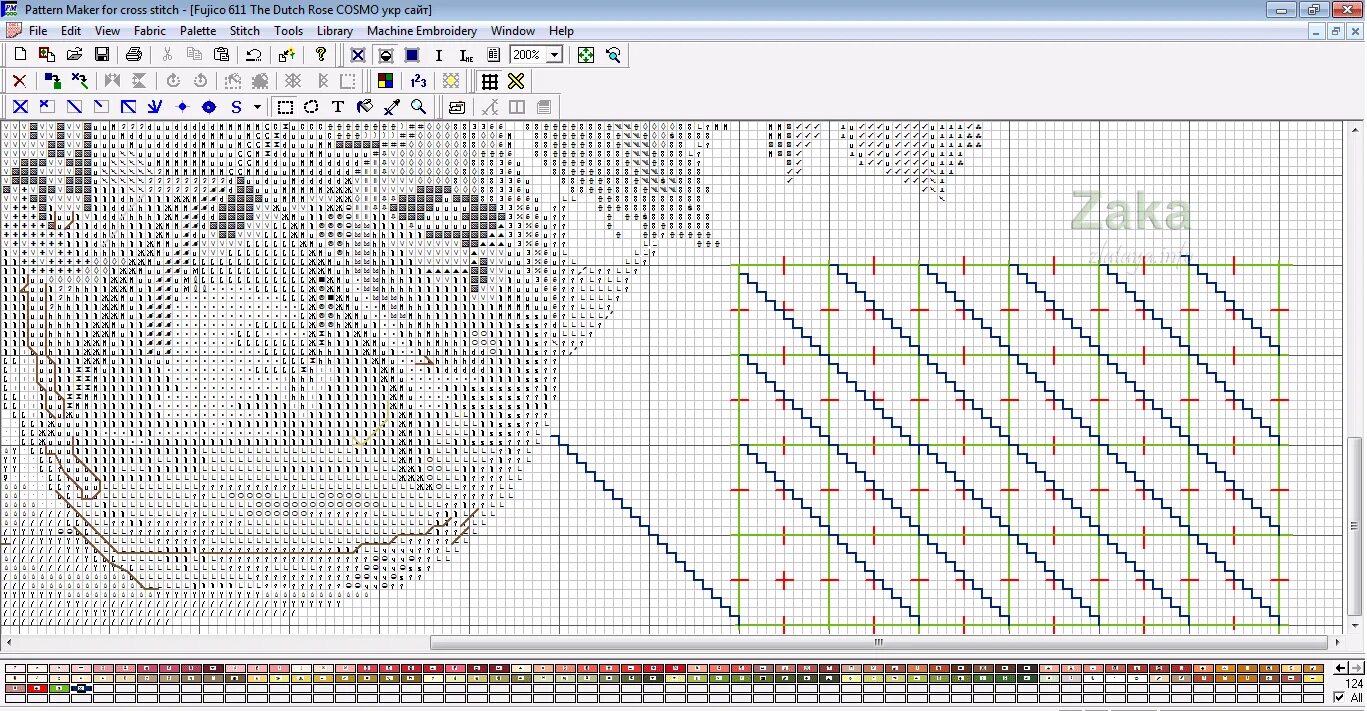The width and height of the screenshot is (1367, 711).
Task: Select the French knot tool
Action: [182, 107]
